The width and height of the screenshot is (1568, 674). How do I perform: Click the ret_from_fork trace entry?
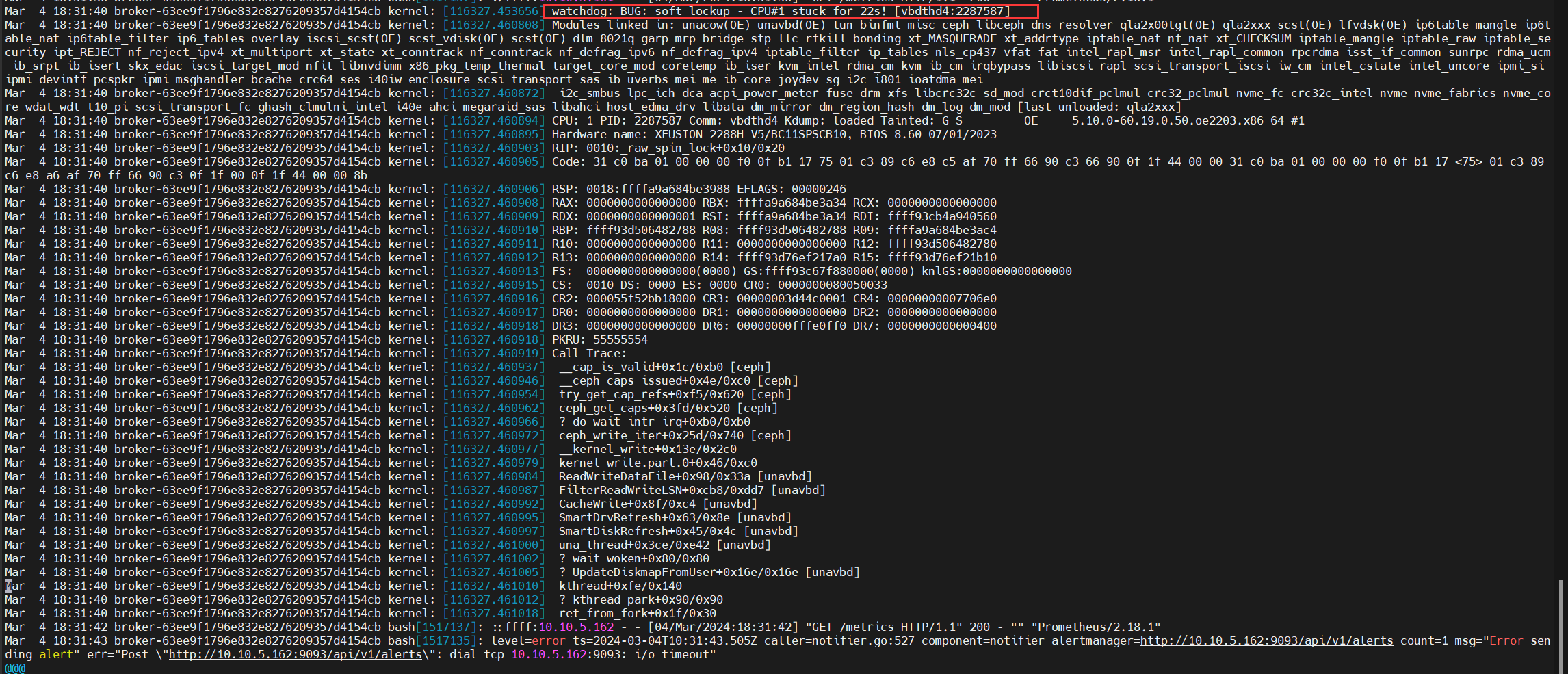[x=637, y=613]
